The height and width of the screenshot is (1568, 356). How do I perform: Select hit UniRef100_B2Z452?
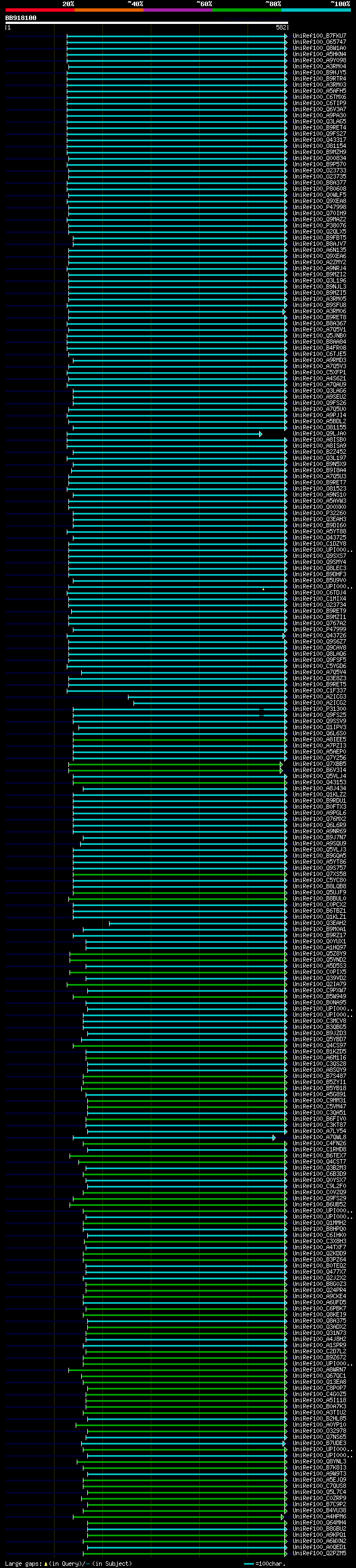319,452
